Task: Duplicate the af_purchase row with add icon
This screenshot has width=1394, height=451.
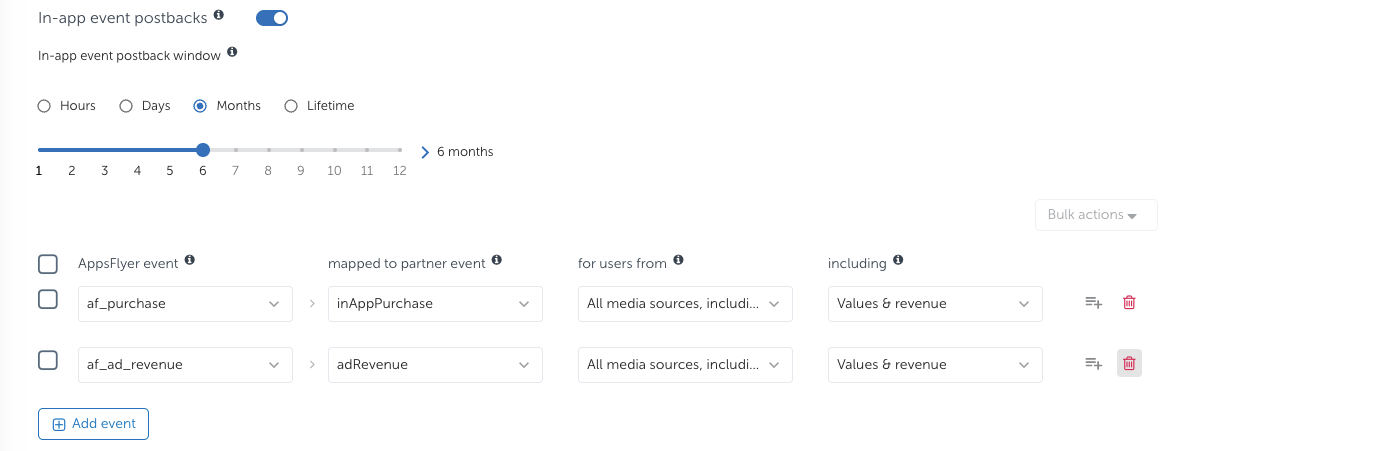Action: (x=1093, y=303)
